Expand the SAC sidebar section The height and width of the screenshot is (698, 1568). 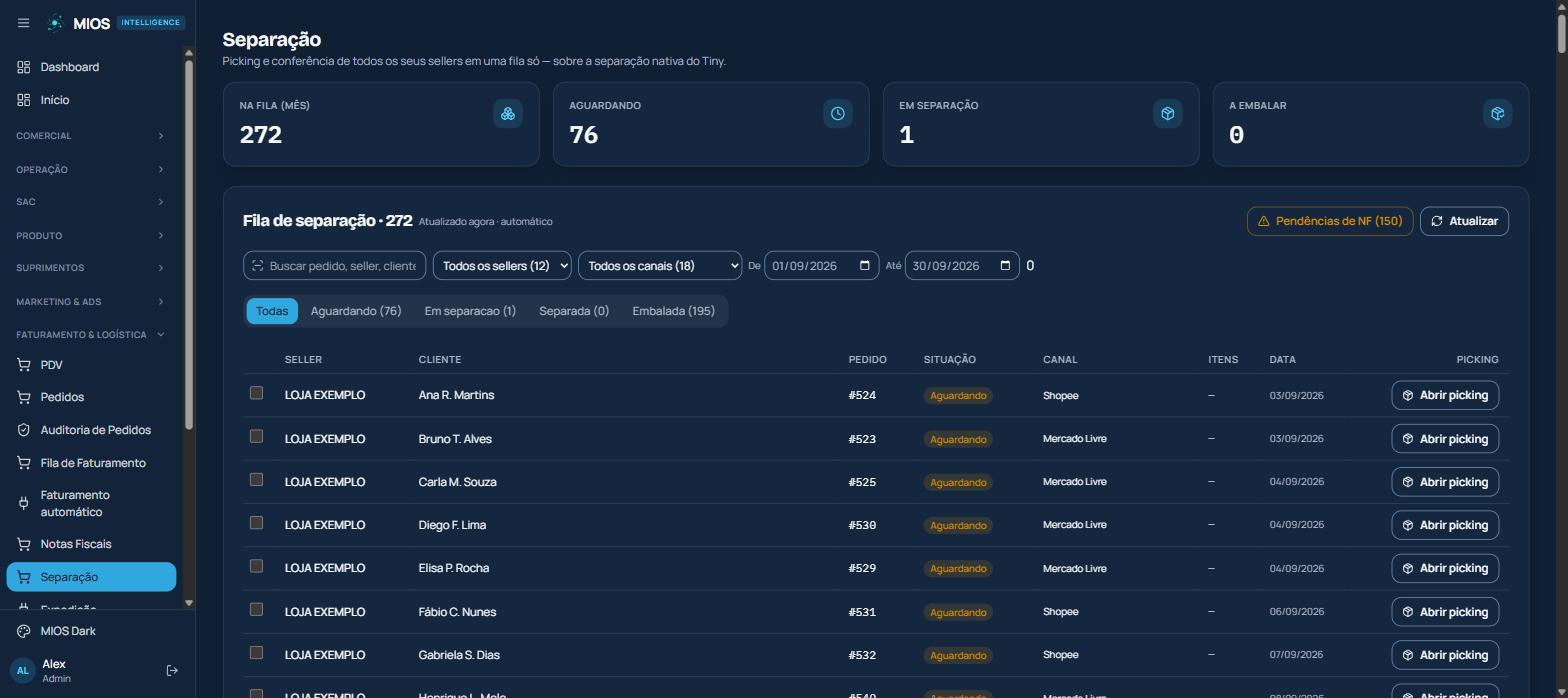pyautogui.click(x=91, y=202)
